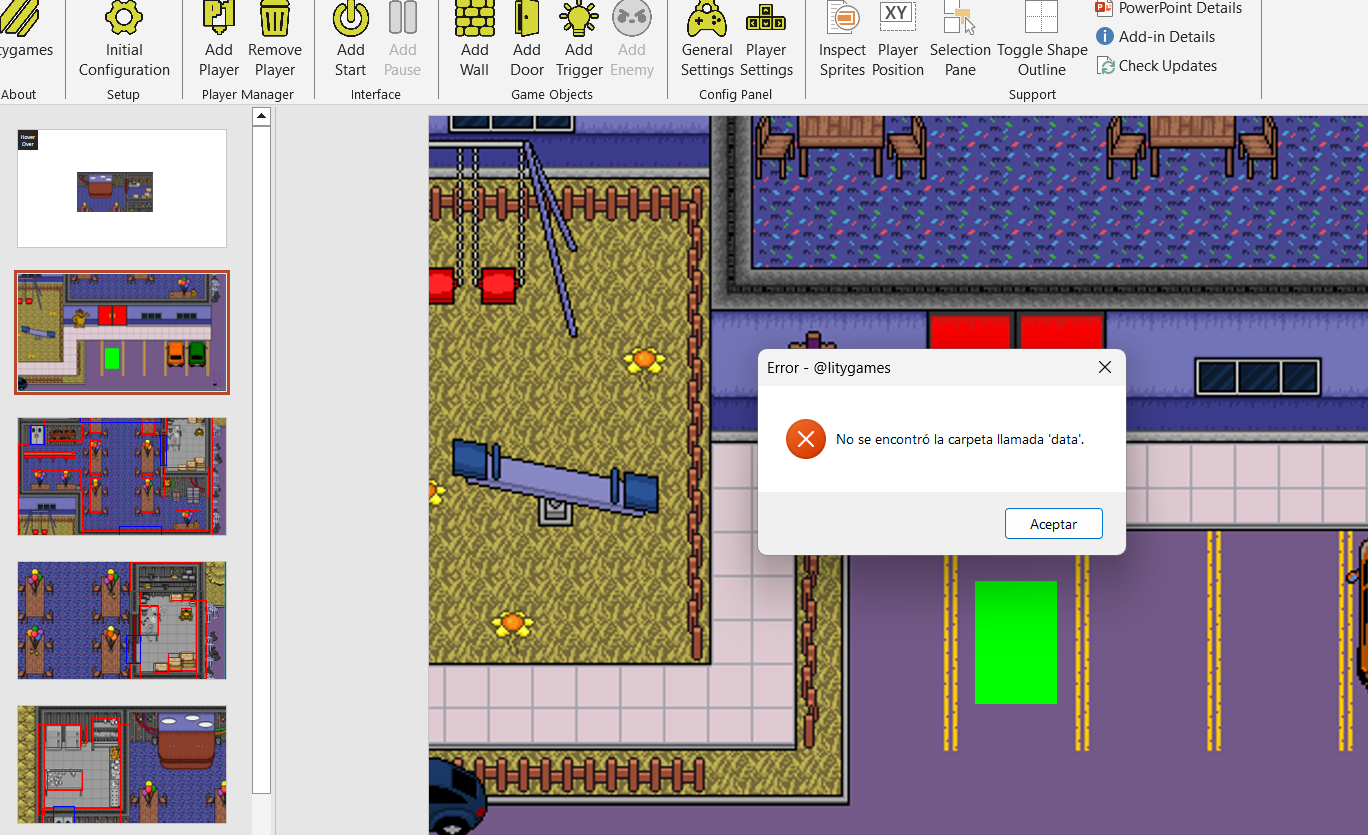Select the fourth slide thumbnail
This screenshot has height=835, width=1368.
click(122, 620)
